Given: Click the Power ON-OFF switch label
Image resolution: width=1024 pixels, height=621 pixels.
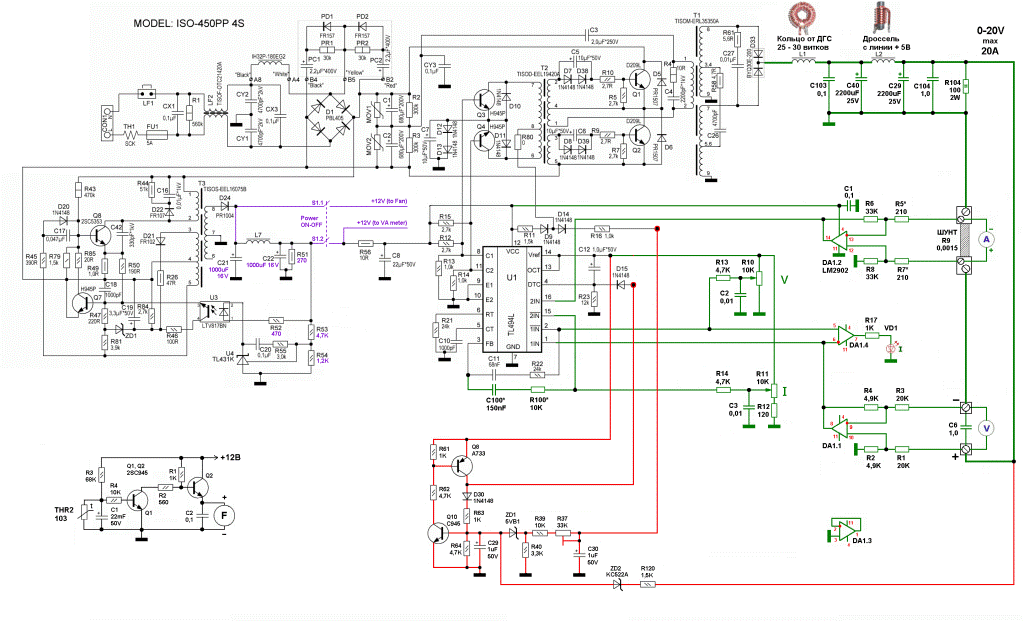Looking at the screenshot, I should tap(309, 221).
